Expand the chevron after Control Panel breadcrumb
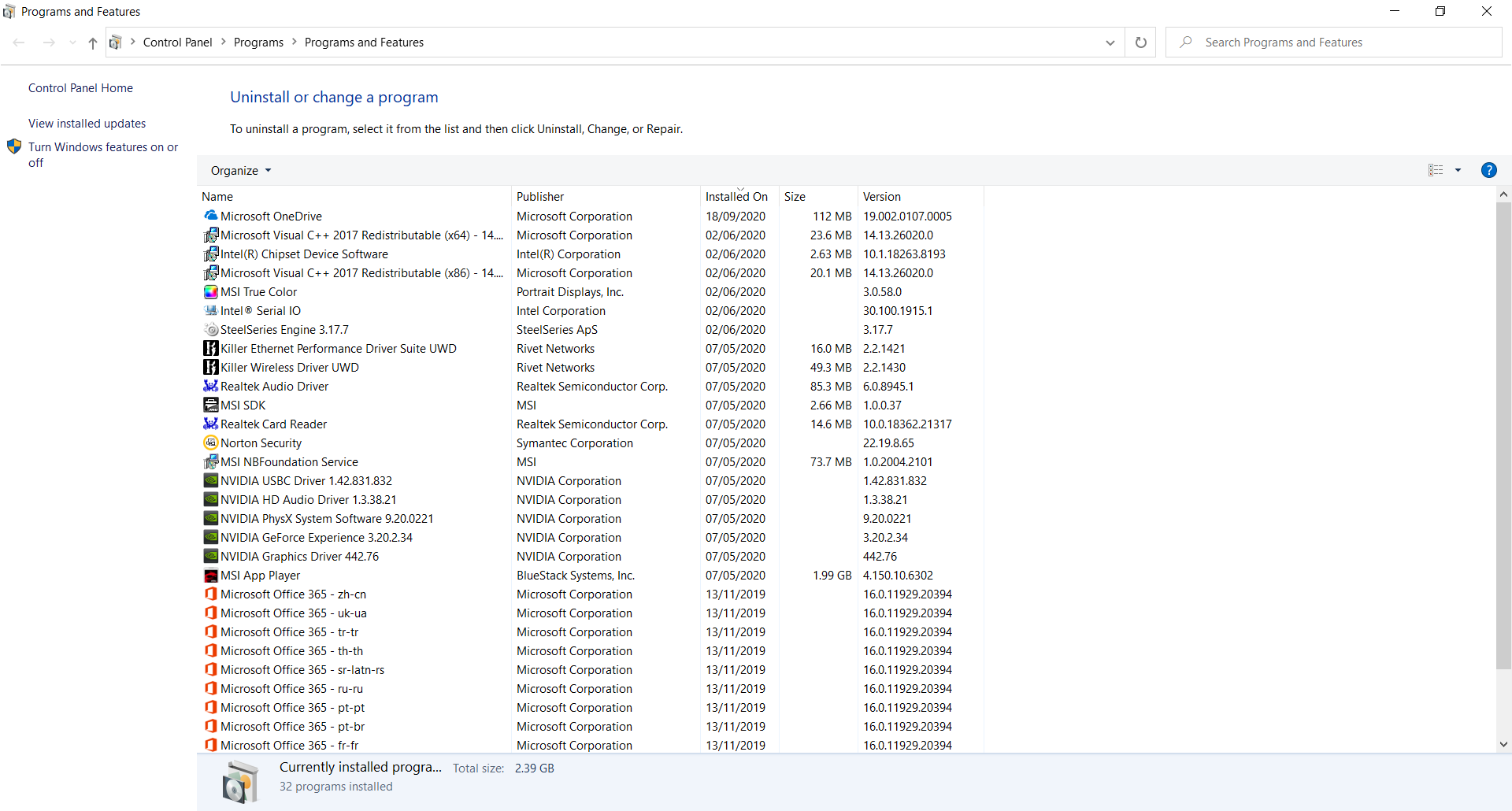1512x811 pixels. coord(223,42)
